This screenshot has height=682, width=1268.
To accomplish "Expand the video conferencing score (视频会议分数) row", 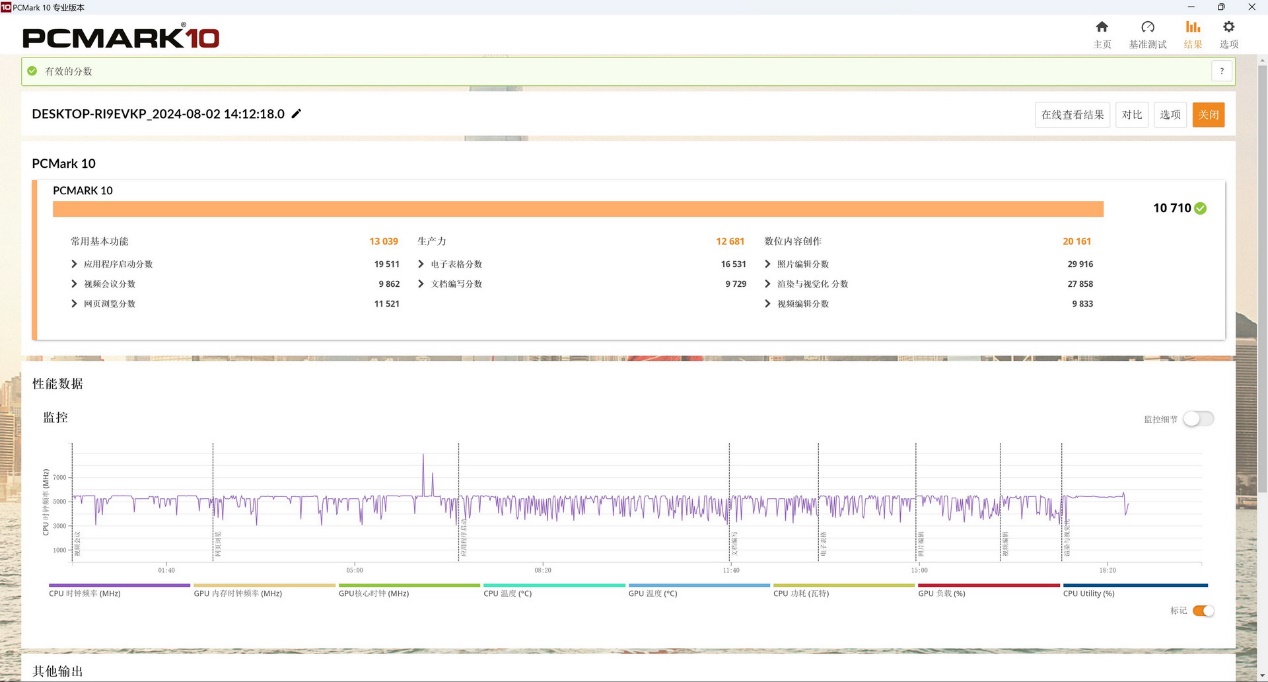I will 75,284.
